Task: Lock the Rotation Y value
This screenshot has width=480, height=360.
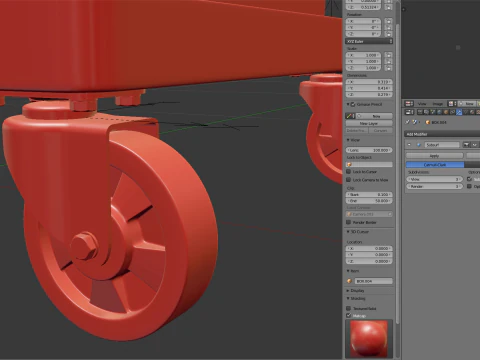Action: [x=388, y=27]
